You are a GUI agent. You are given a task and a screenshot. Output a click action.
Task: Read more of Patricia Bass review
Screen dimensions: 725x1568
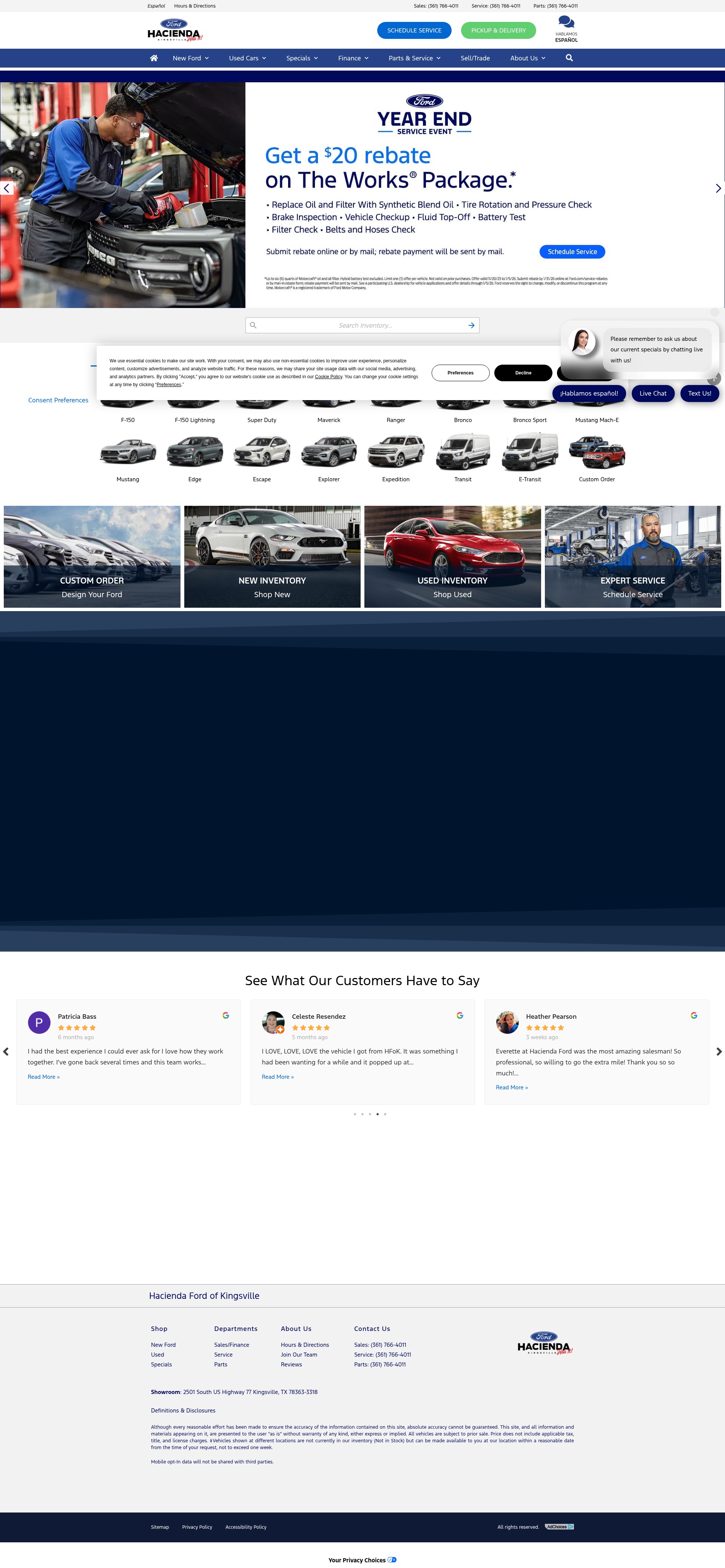44,1077
